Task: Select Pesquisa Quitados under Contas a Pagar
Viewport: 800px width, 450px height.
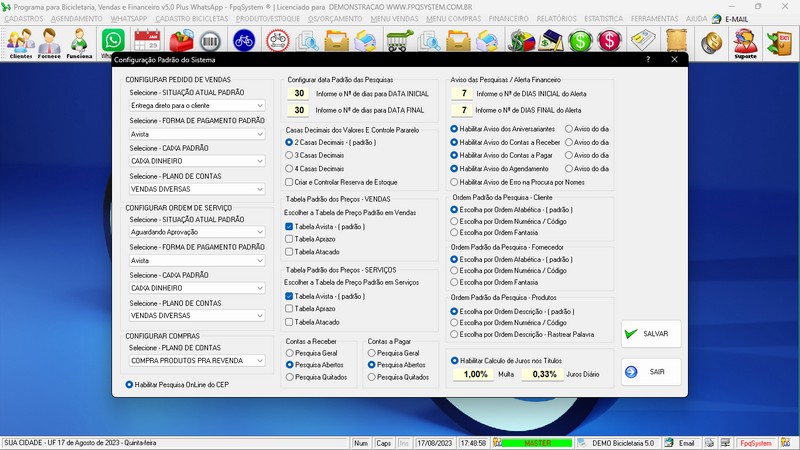Action: coord(398,377)
